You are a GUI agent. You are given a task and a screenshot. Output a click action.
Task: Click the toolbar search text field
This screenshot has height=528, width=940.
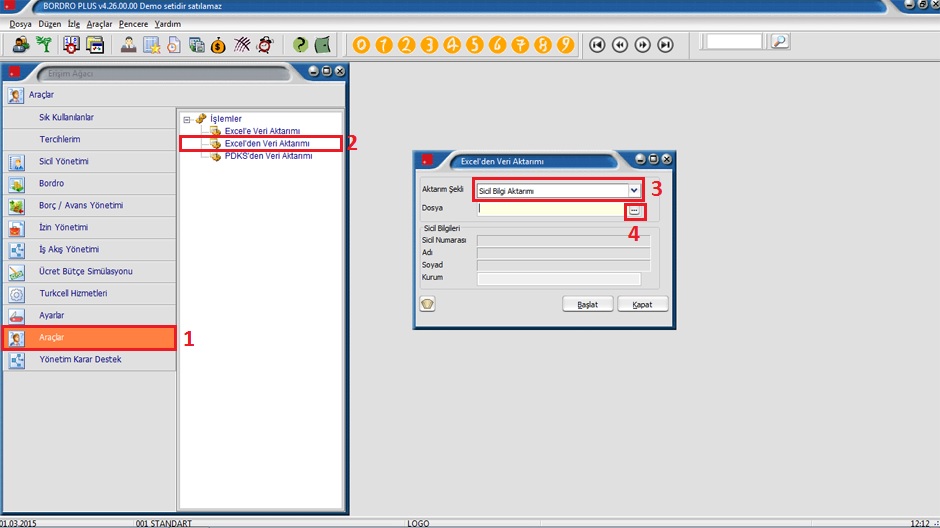click(733, 41)
